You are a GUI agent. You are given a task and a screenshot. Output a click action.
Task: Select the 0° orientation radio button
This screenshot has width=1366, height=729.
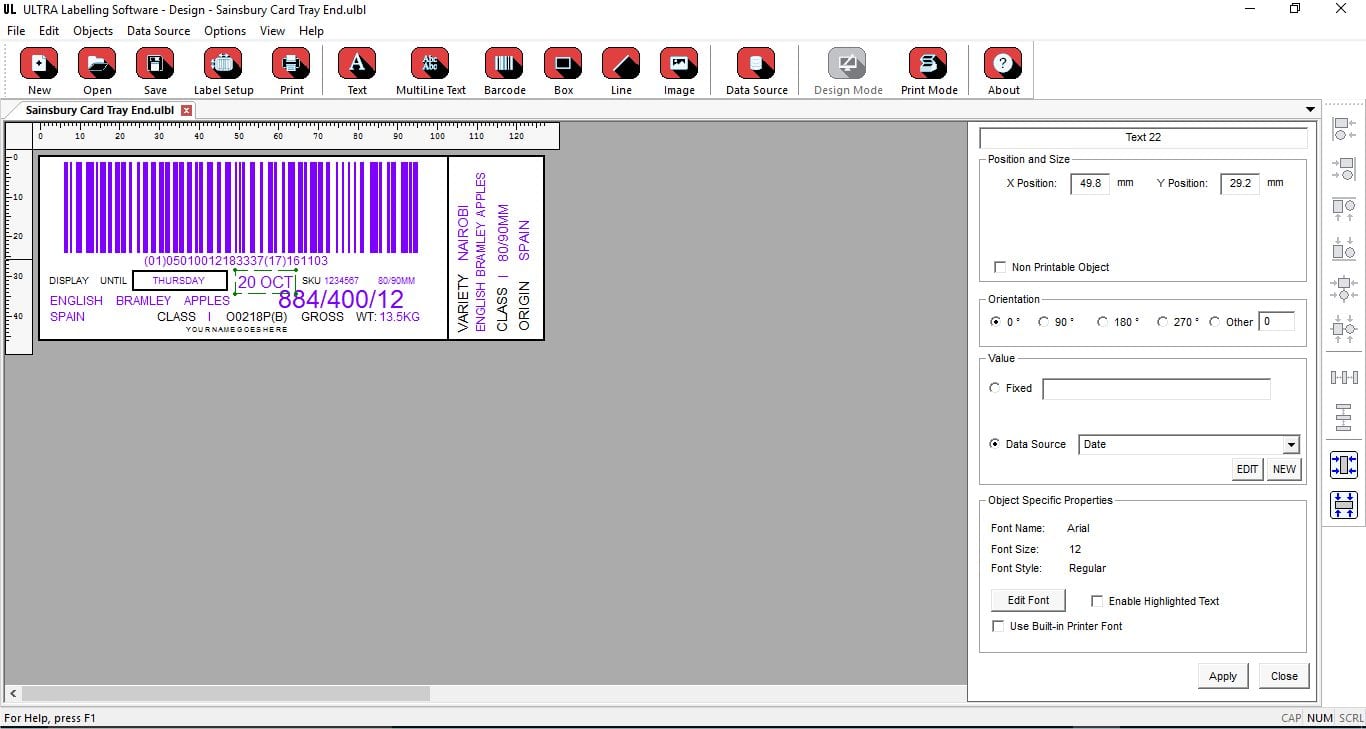pos(995,322)
